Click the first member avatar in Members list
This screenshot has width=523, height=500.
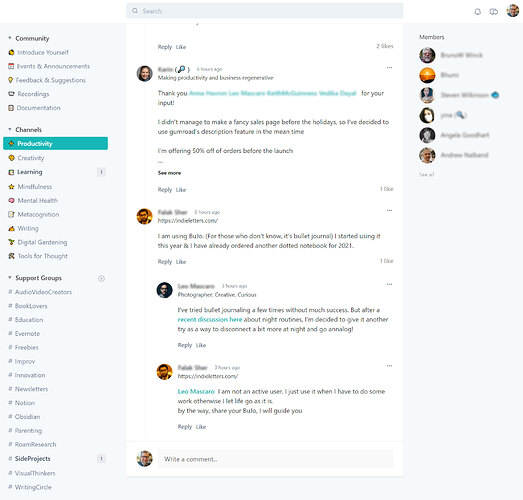pyautogui.click(x=427, y=55)
